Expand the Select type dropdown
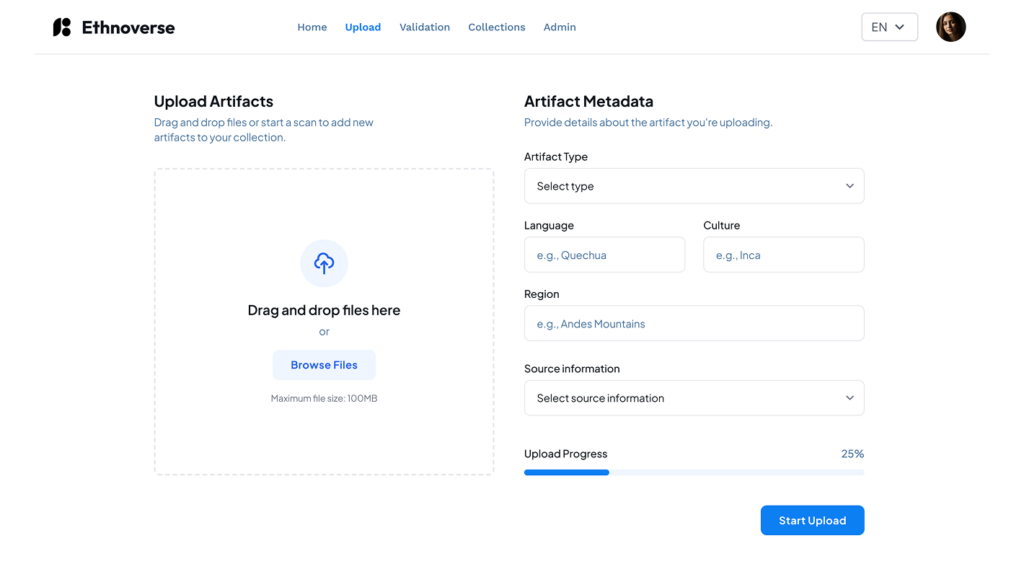This screenshot has height=577, width=1024. [694, 186]
